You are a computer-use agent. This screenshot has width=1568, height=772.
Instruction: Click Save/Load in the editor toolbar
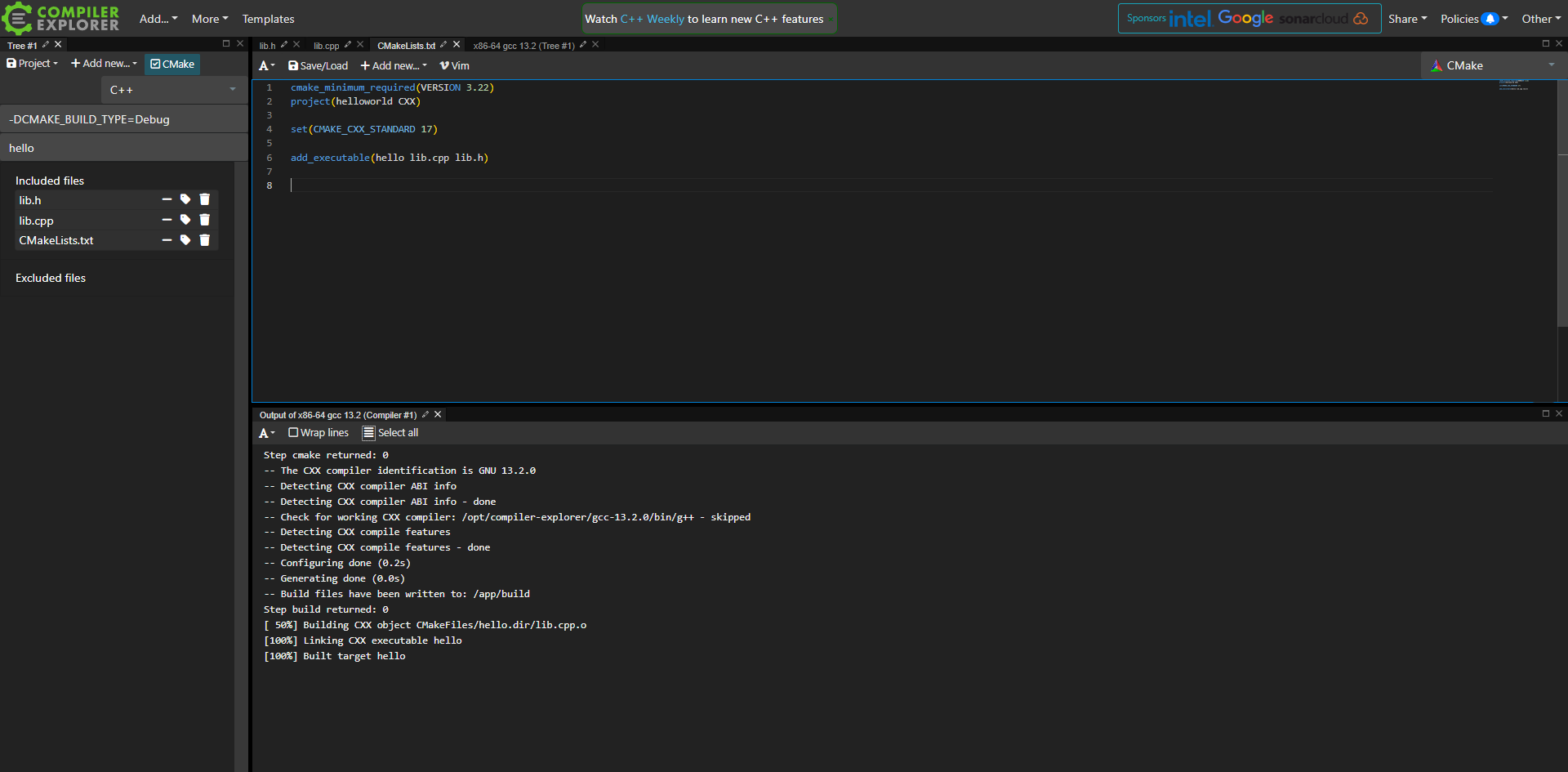click(x=318, y=66)
